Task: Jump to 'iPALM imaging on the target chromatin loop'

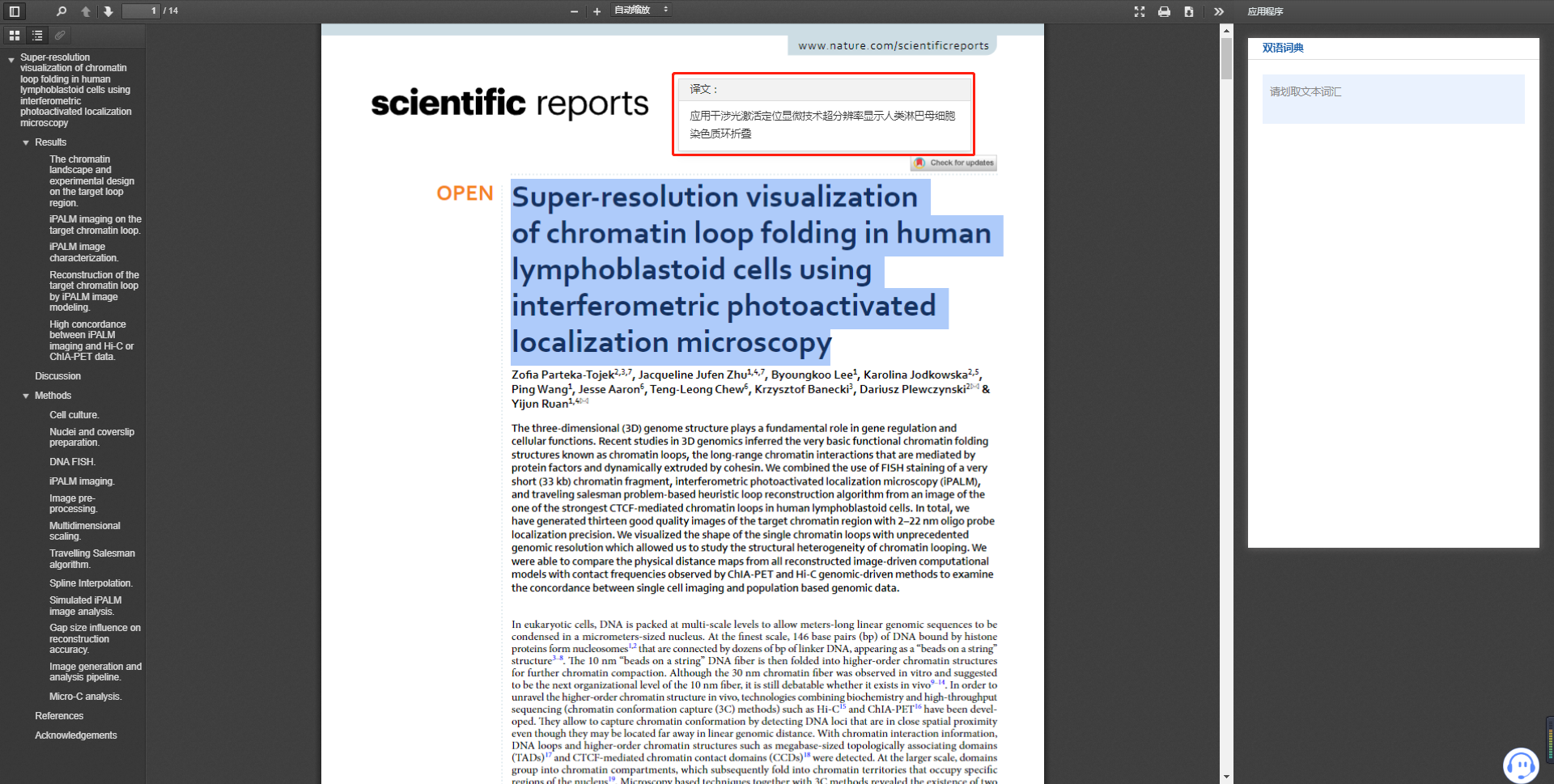Action: tap(96, 225)
